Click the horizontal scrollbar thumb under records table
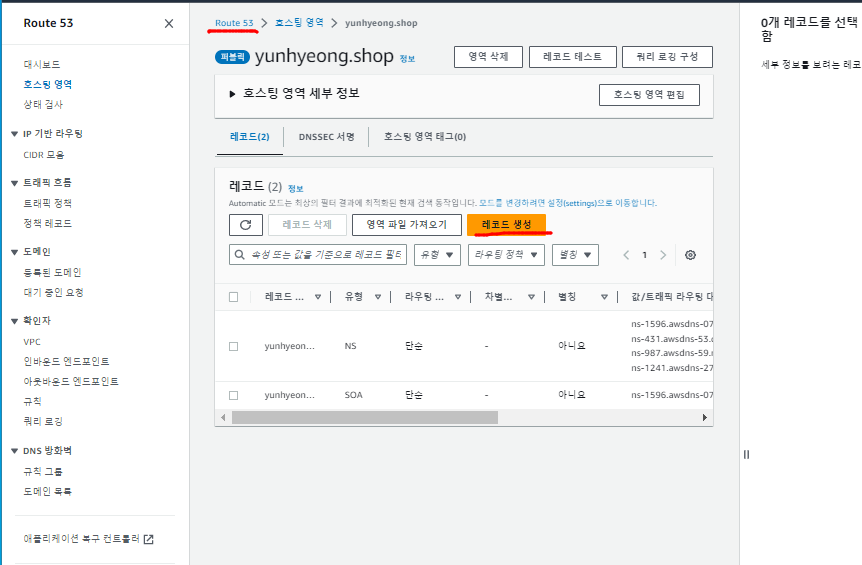Image resolution: width=862 pixels, height=565 pixels. coord(365,418)
